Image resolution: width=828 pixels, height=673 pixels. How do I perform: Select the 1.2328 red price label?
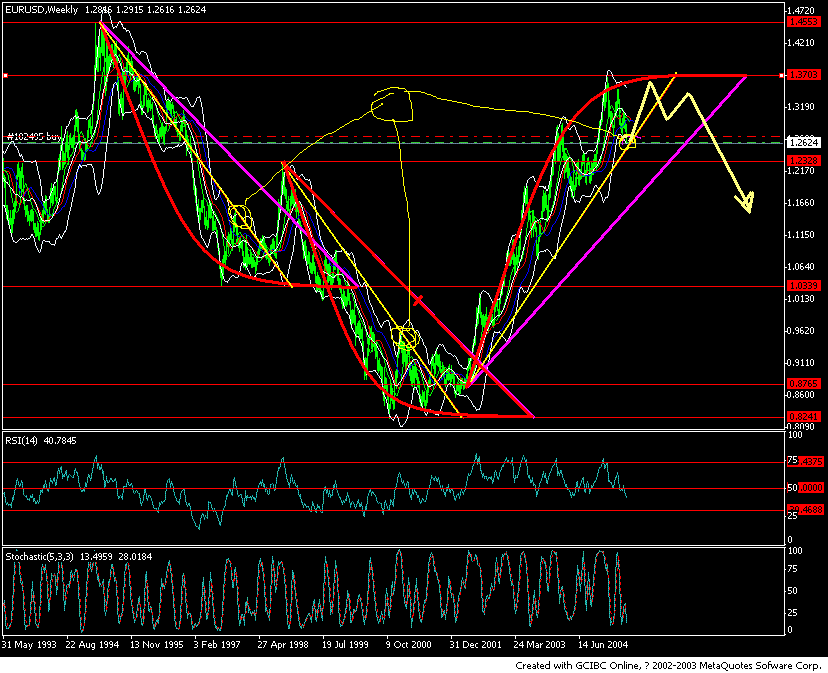pos(803,160)
